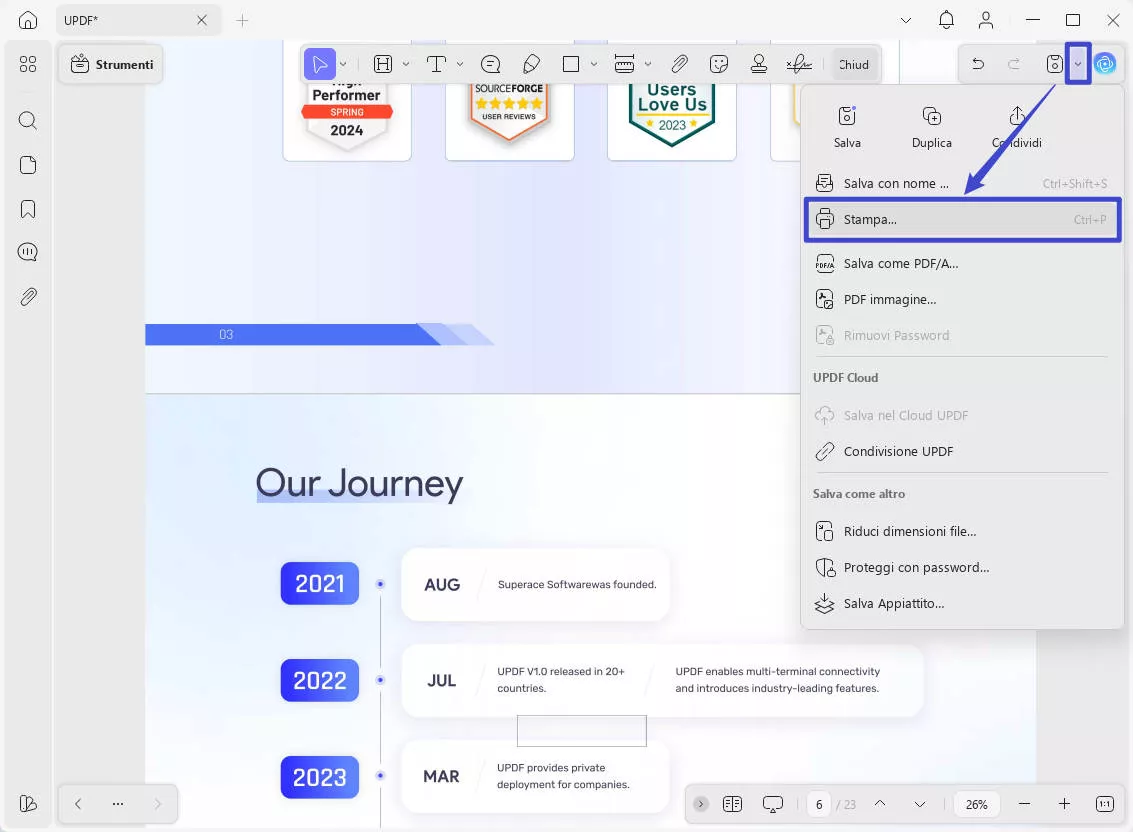1133x832 pixels.
Task: Expand the highlight tool options arrow
Action: pyautogui.click(x=406, y=64)
